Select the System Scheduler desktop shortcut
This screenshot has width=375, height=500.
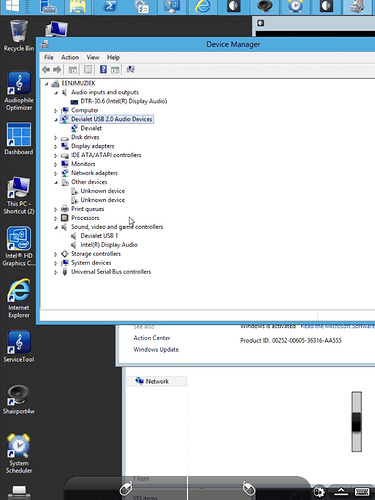tap(19, 453)
